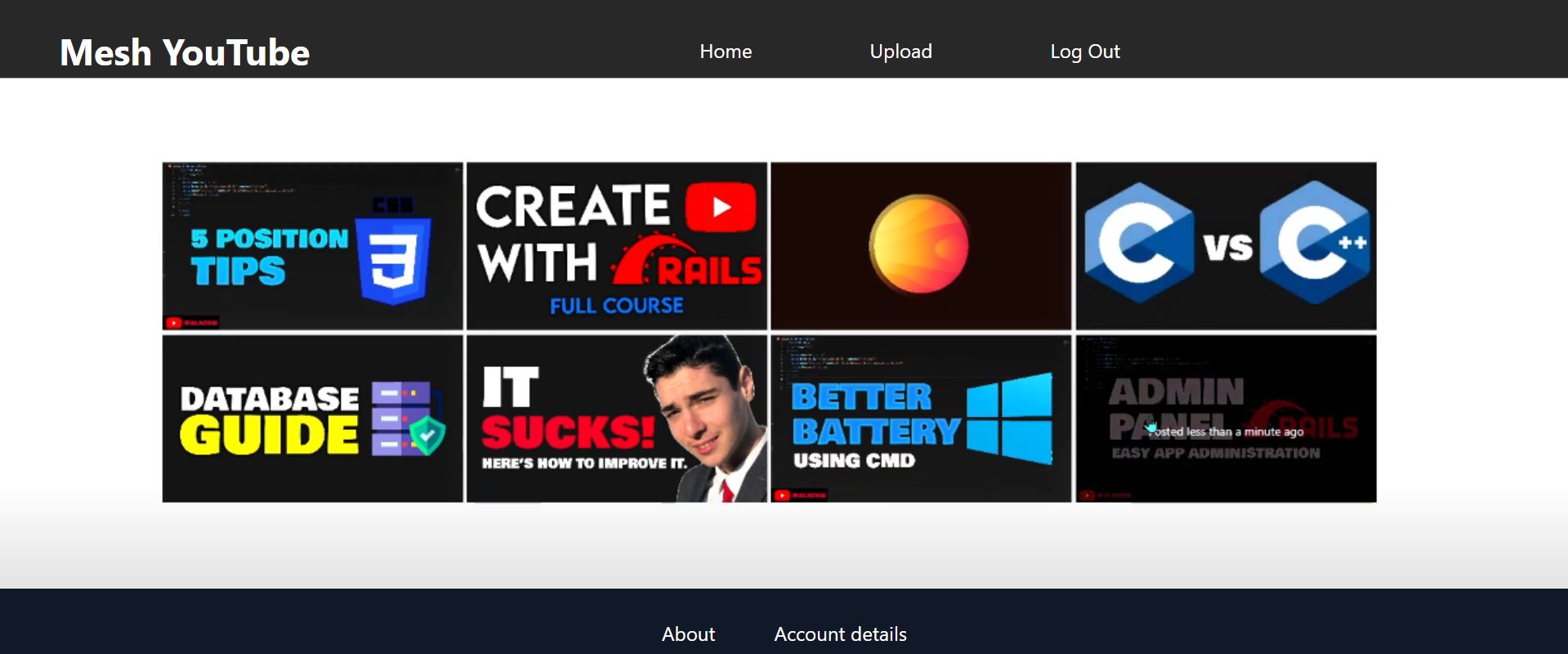Open the About footer link
The width and height of the screenshot is (1568, 654).
[x=688, y=634]
